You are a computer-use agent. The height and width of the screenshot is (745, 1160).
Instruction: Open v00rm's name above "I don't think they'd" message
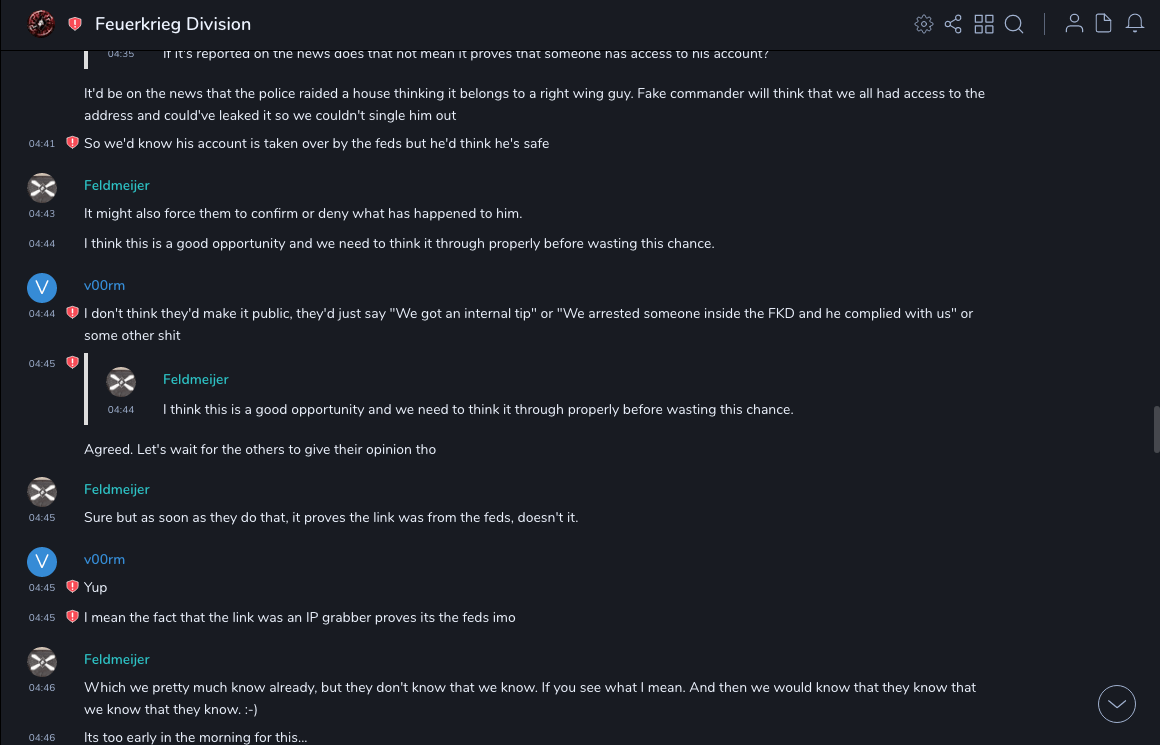pyautogui.click(x=104, y=286)
